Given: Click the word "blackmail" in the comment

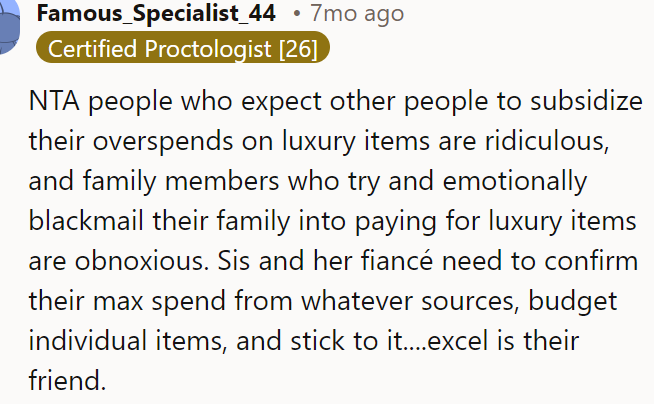Looking at the screenshot, I should (86, 221).
